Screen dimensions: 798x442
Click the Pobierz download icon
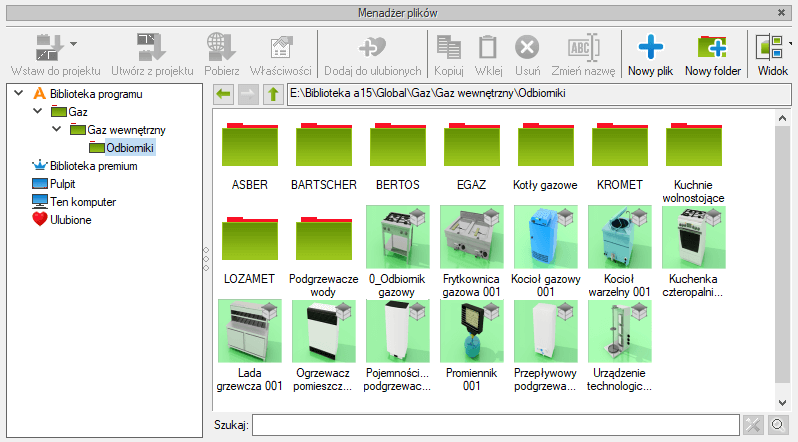221,47
